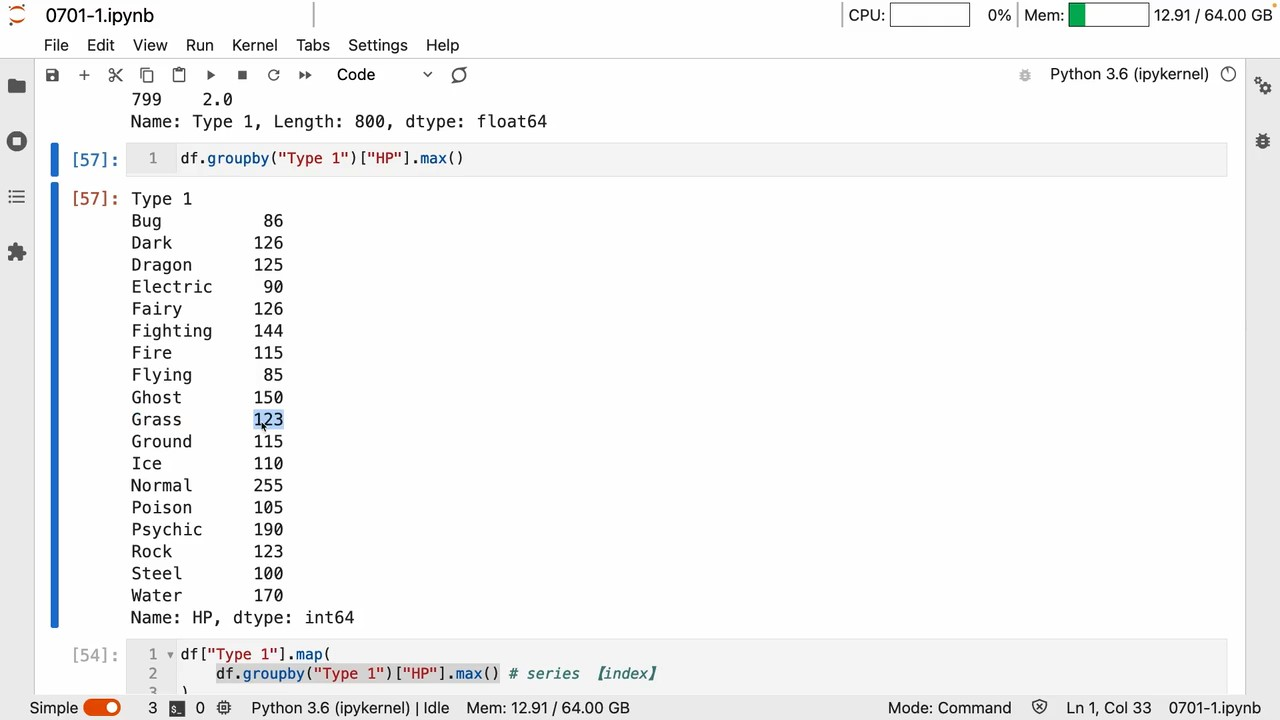Click the notebook trust shield icon
1280x720 pixels.
point(1039,708)
